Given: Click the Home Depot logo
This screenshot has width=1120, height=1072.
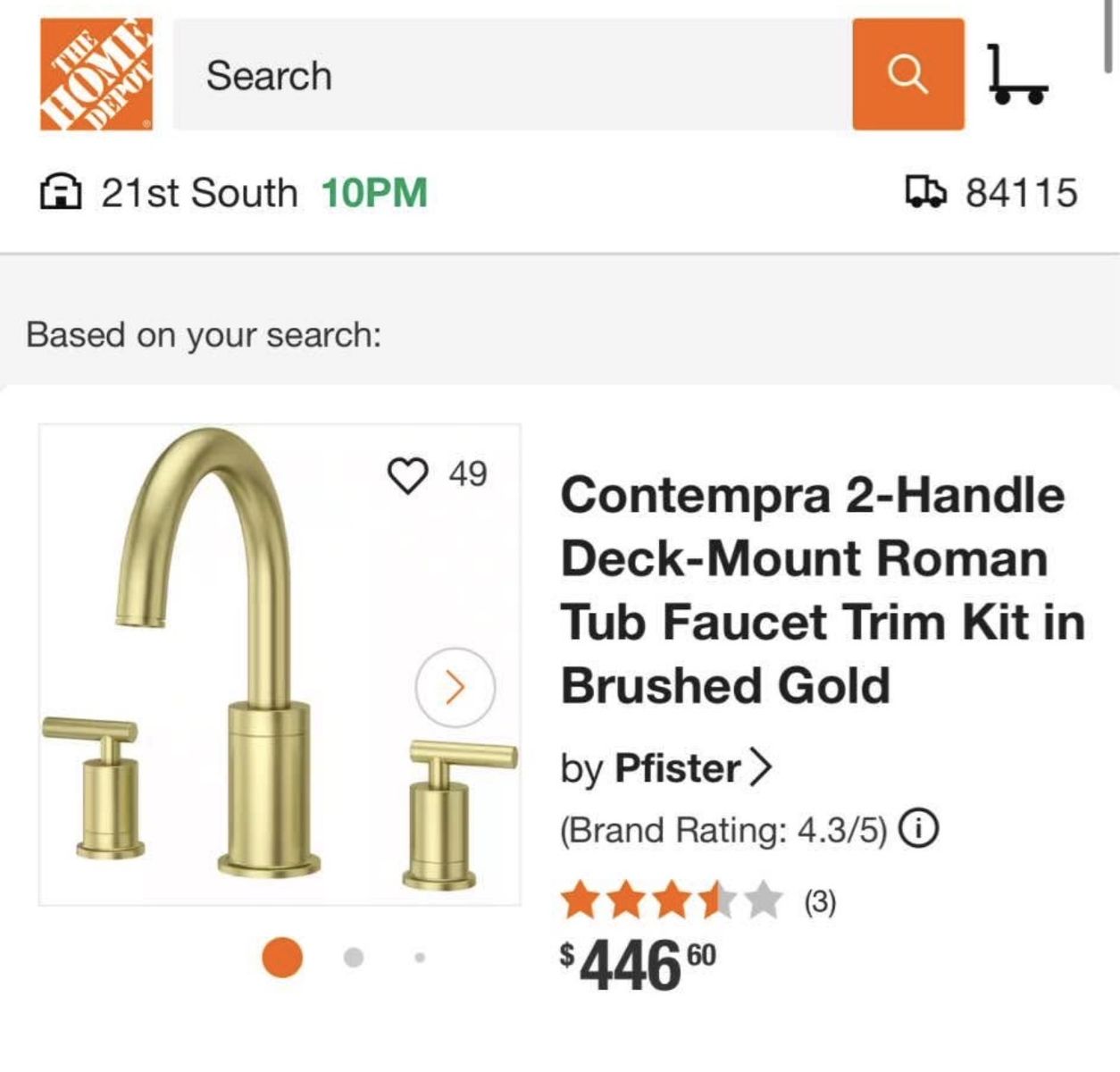Looking at the screenshot, I should (96, 74).
